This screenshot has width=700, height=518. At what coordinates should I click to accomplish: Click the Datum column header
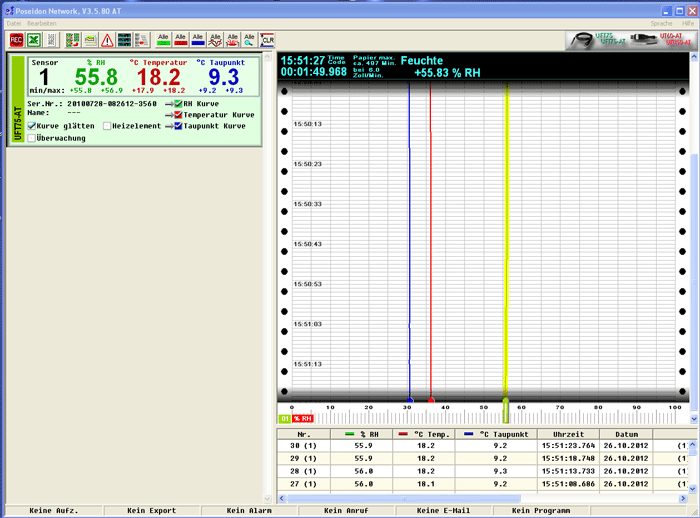coord(626,434)
